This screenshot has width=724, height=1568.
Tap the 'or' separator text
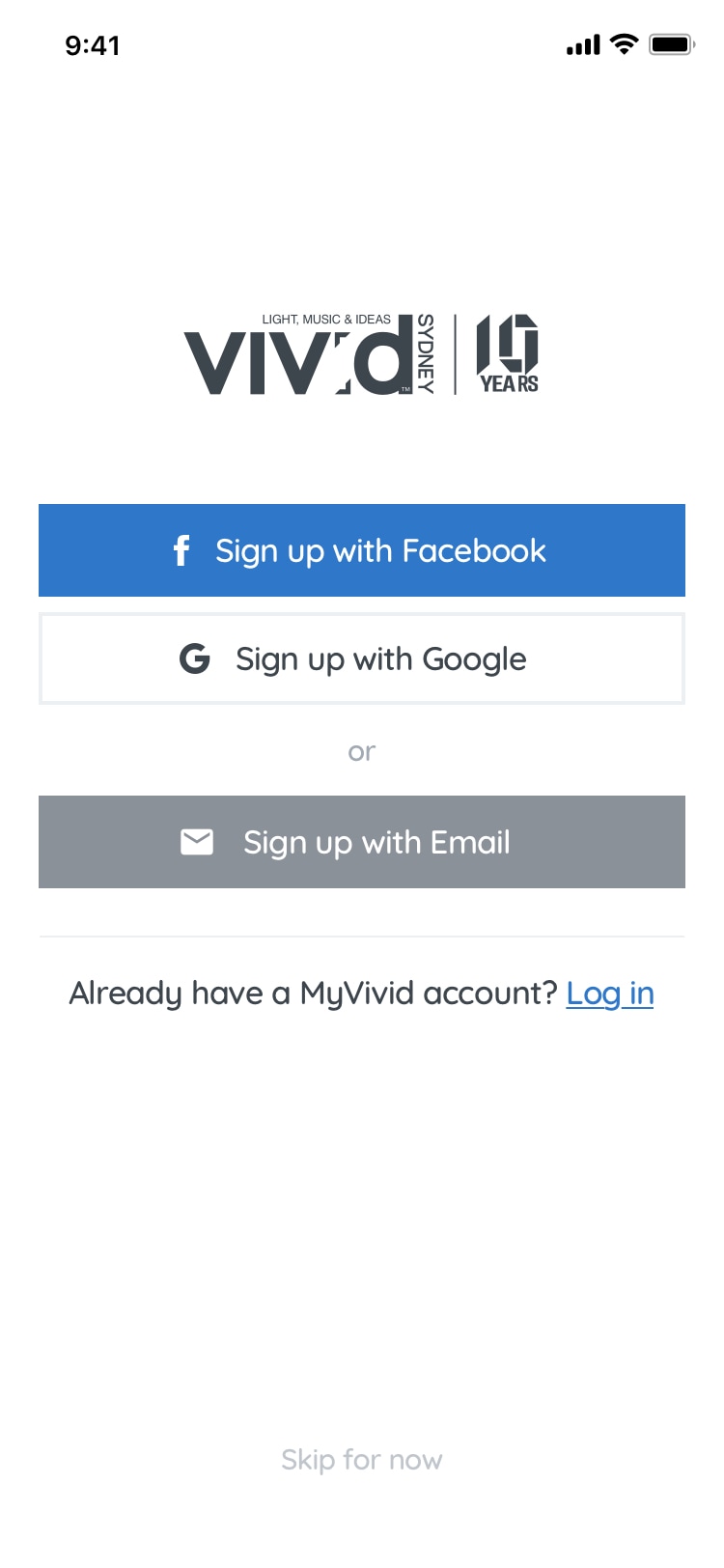362,751
